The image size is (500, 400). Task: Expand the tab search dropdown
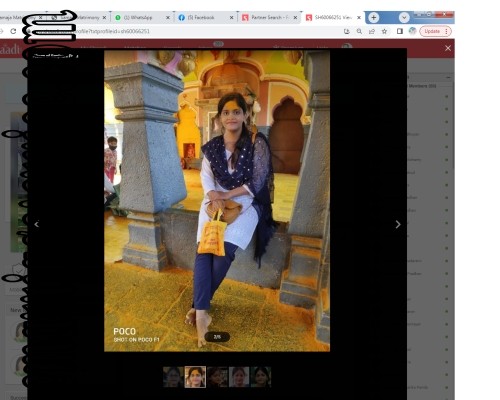pos(404,17)
